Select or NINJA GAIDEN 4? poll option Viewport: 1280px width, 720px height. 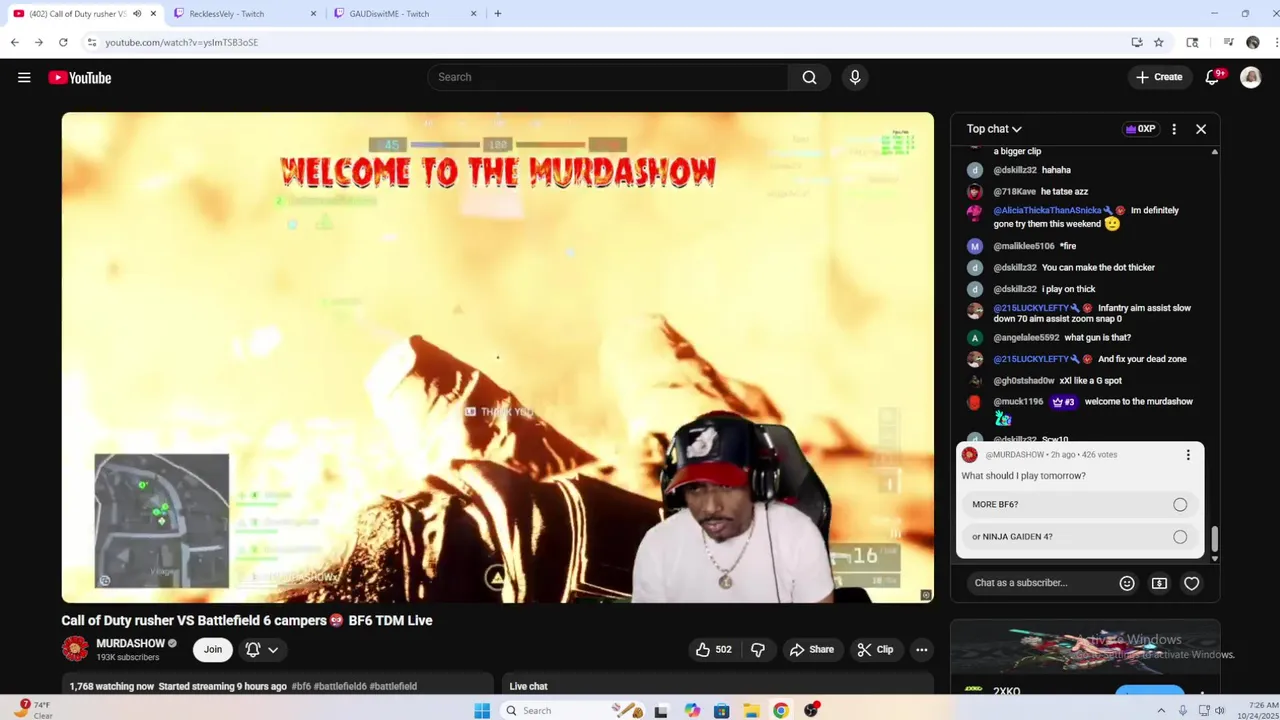tap(1080, 537)
